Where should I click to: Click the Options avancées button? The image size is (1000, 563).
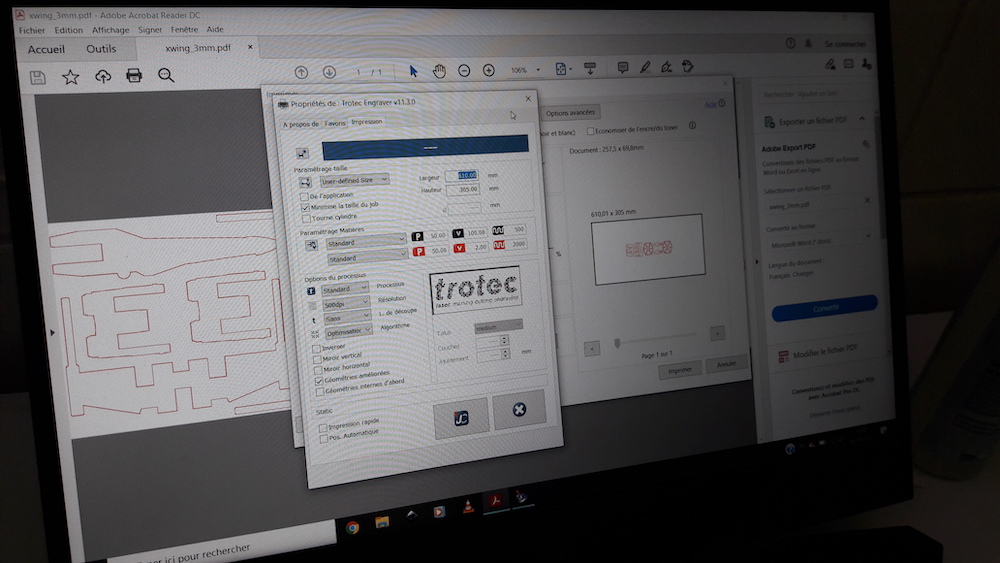pos(570,113)
